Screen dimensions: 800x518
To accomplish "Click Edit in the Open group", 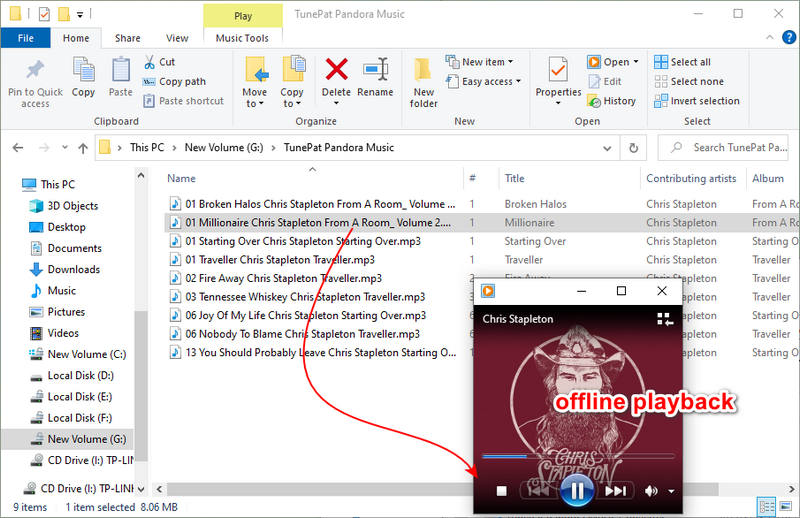I will click(605, 82).
